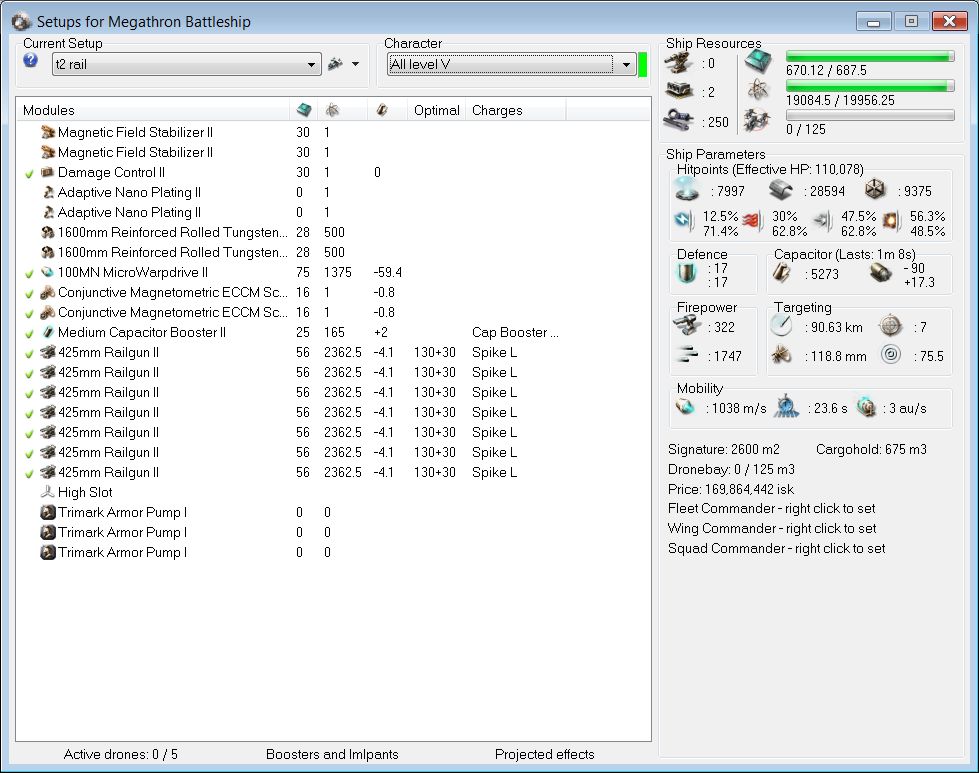This screenshot has height=773, width=979.
Task: Click the volley damage icon showing 1747
Action: click(687, 355)
